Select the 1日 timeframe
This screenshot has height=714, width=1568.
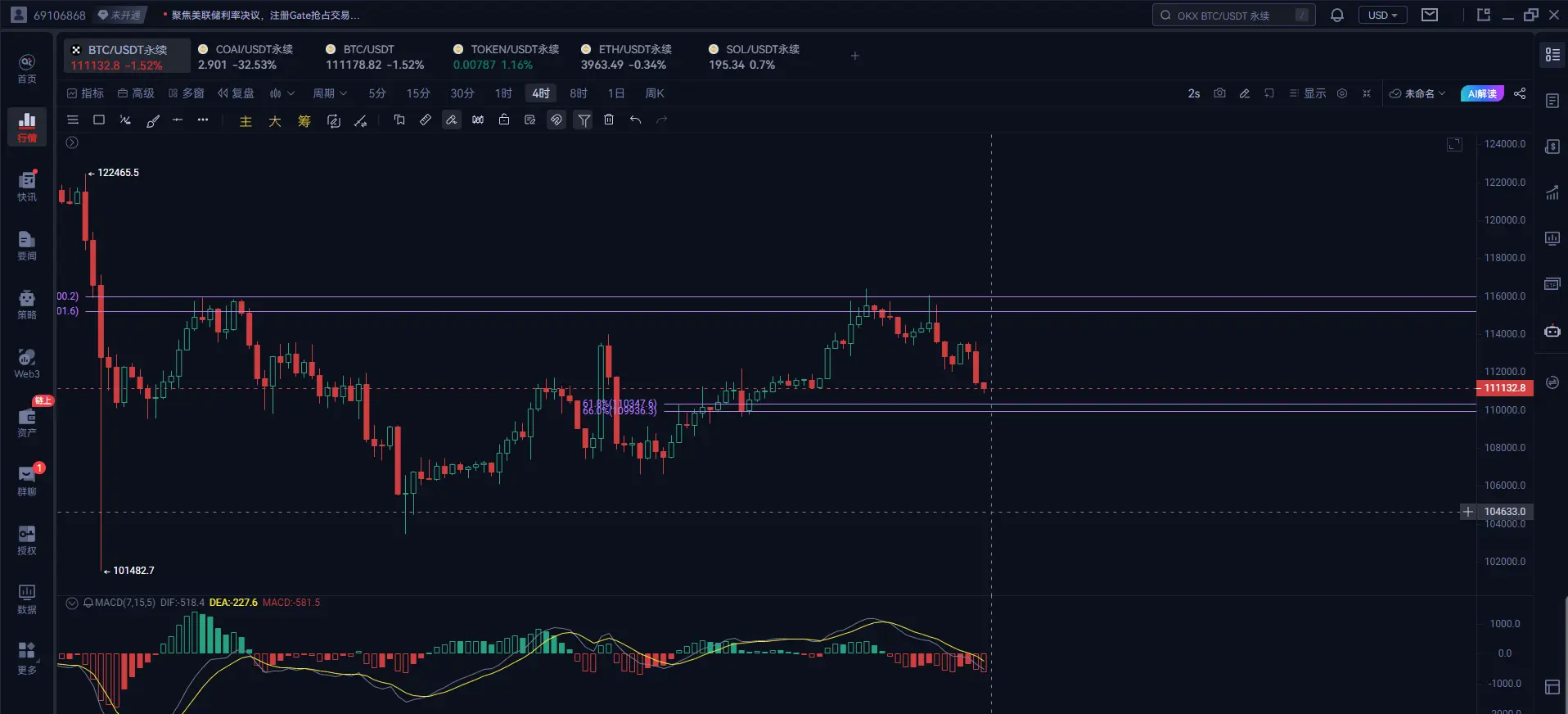coord(616,93)
